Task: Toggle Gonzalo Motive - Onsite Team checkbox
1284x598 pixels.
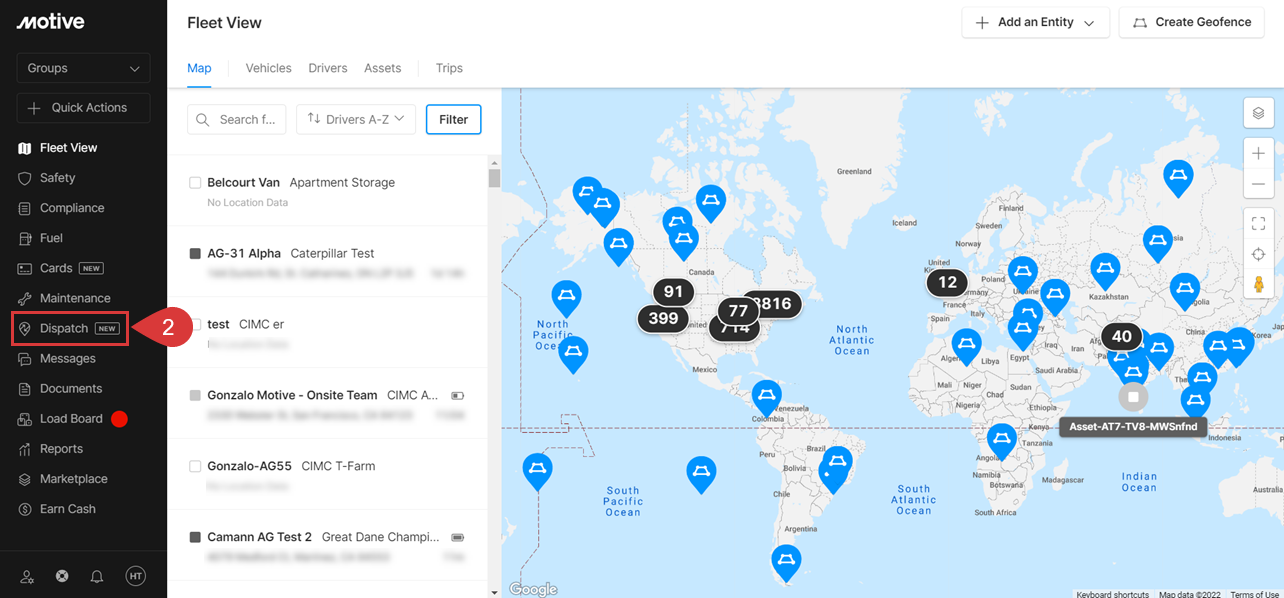Action: [x=196, y=396]
